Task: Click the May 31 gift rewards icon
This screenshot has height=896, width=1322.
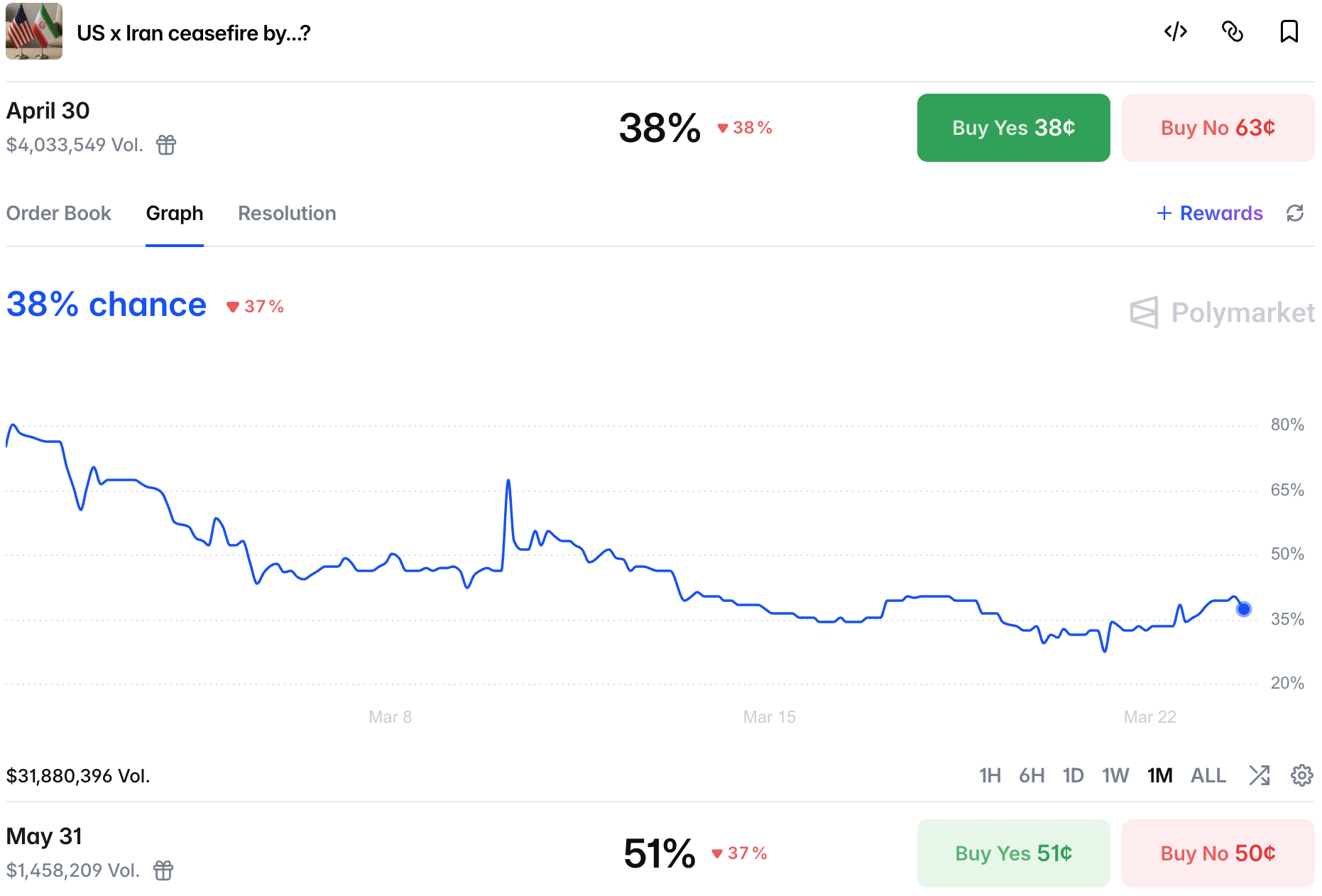Action: click(163, 870)
